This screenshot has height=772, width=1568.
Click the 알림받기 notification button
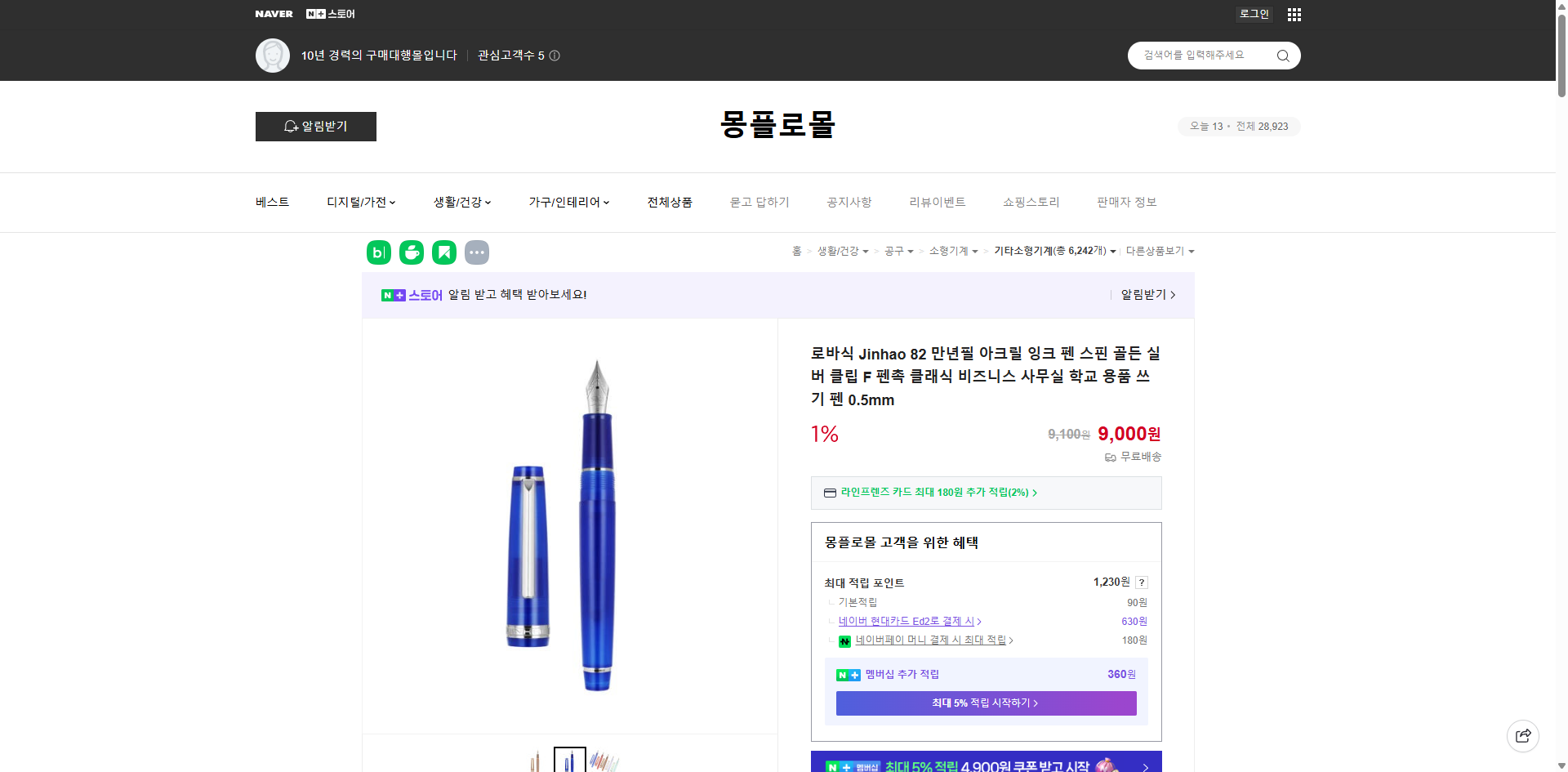pyautogui.click(x=315, y=127)
